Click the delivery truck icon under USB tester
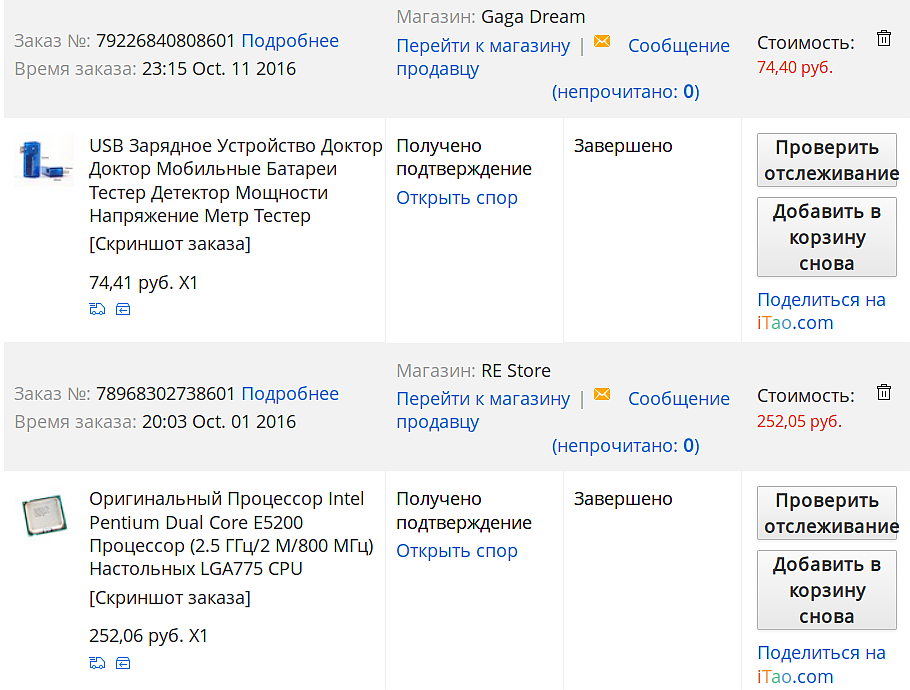 97,309
